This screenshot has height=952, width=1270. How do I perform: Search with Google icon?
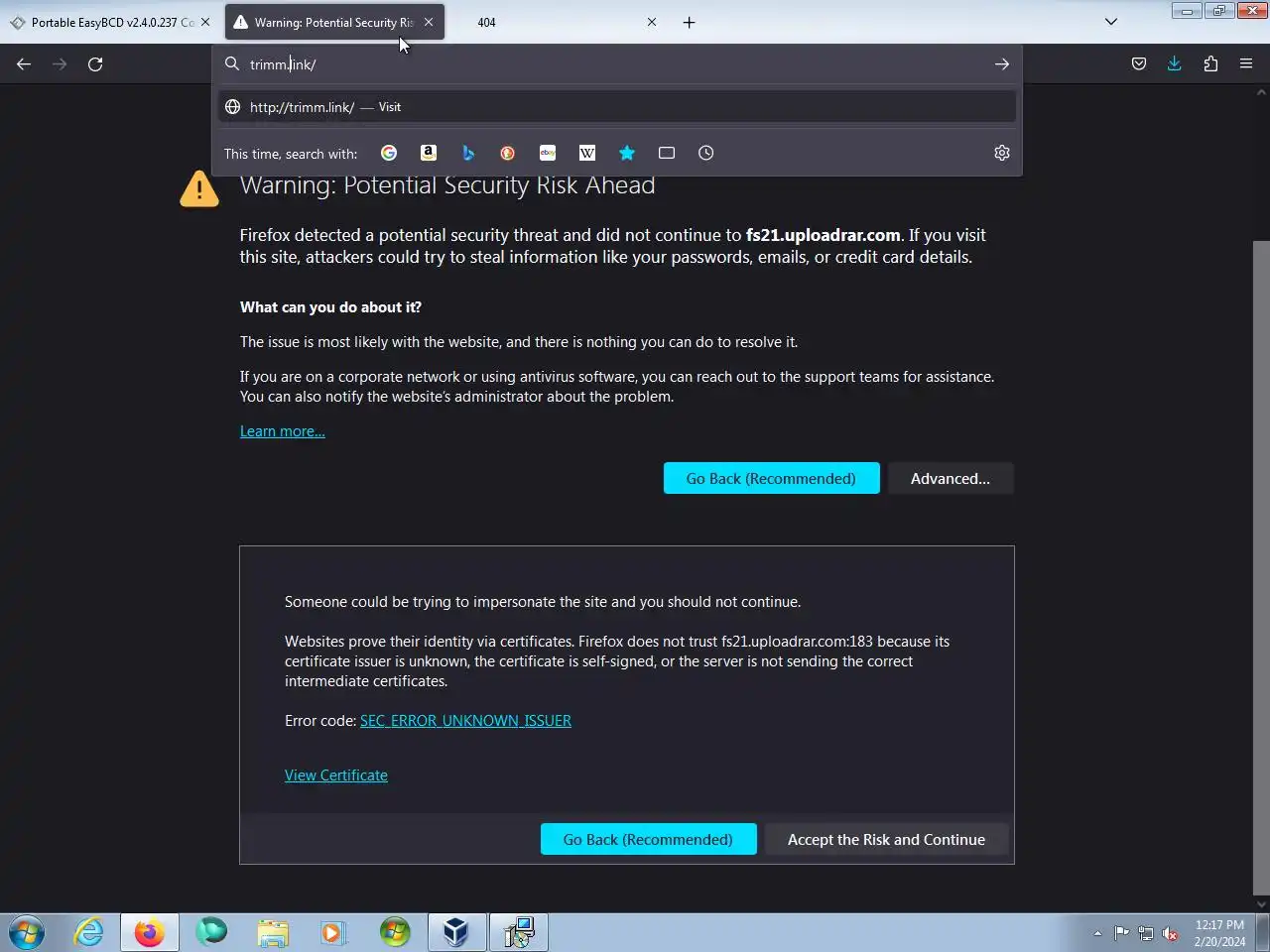389,153
